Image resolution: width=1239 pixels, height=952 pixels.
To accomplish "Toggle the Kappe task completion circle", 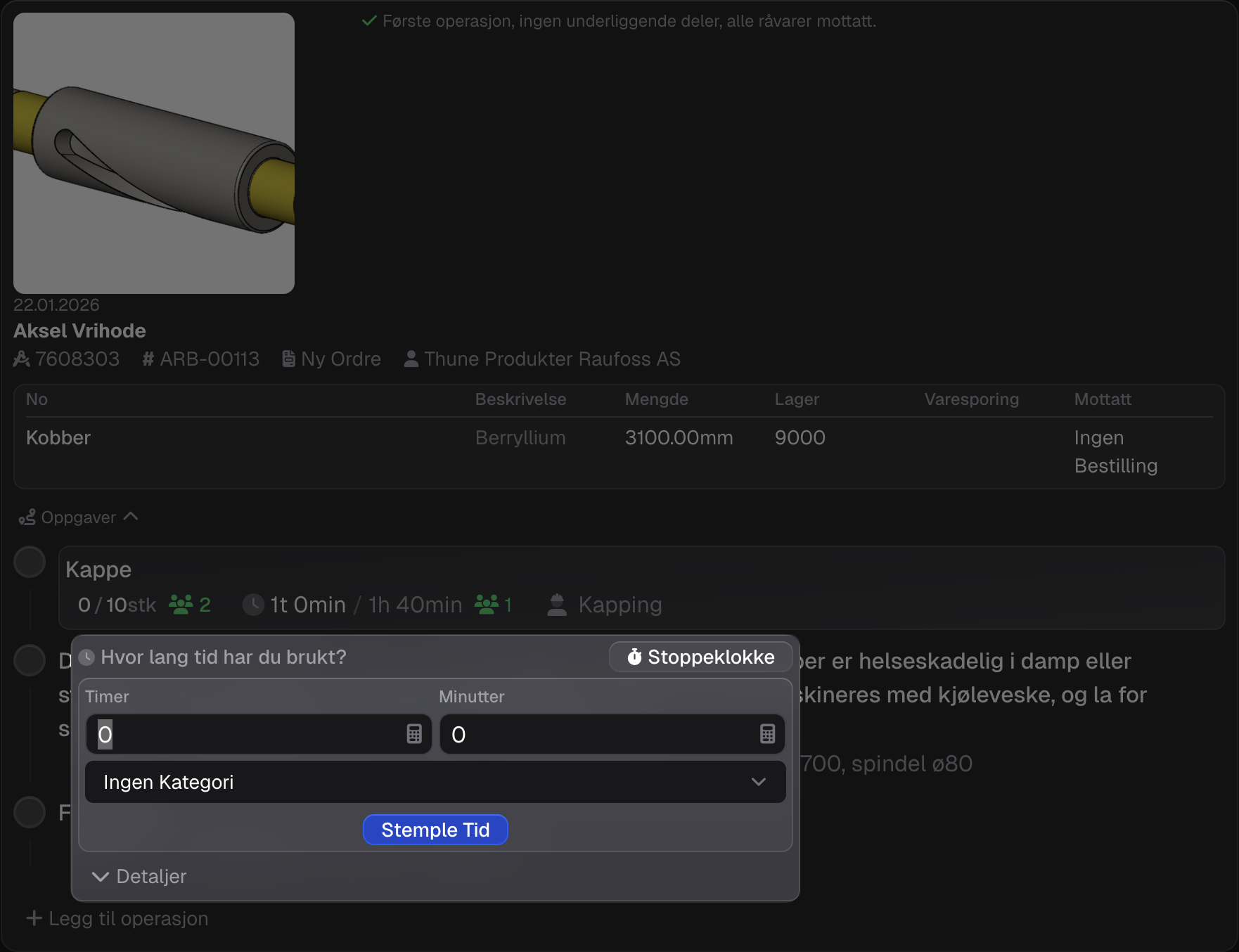I will tap(30, 562).
